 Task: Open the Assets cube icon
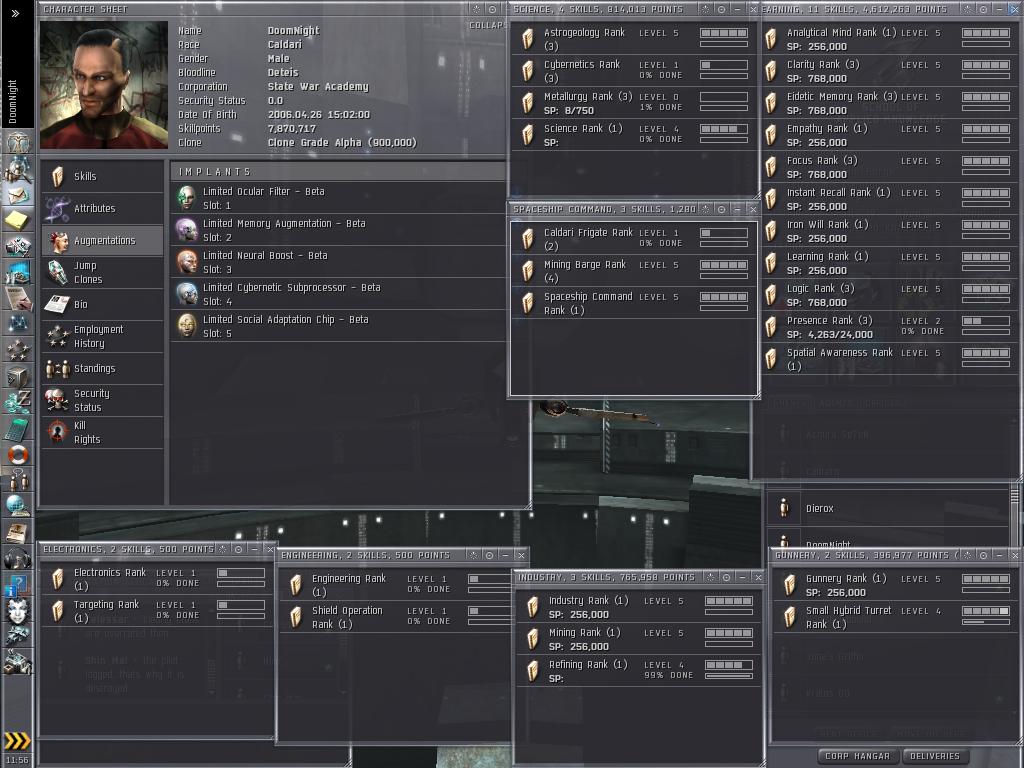pos(18,376)
